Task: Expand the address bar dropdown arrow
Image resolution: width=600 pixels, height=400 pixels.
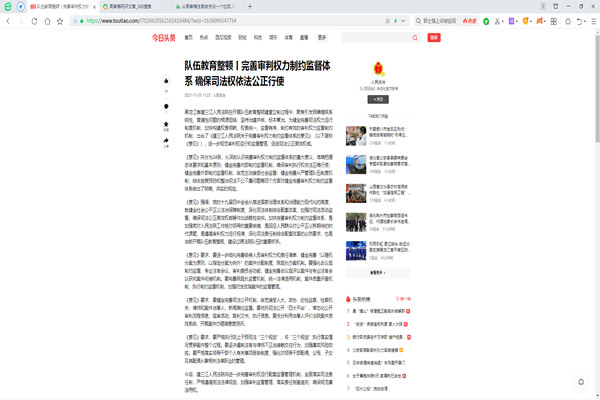Action: [x=403, y=21]
